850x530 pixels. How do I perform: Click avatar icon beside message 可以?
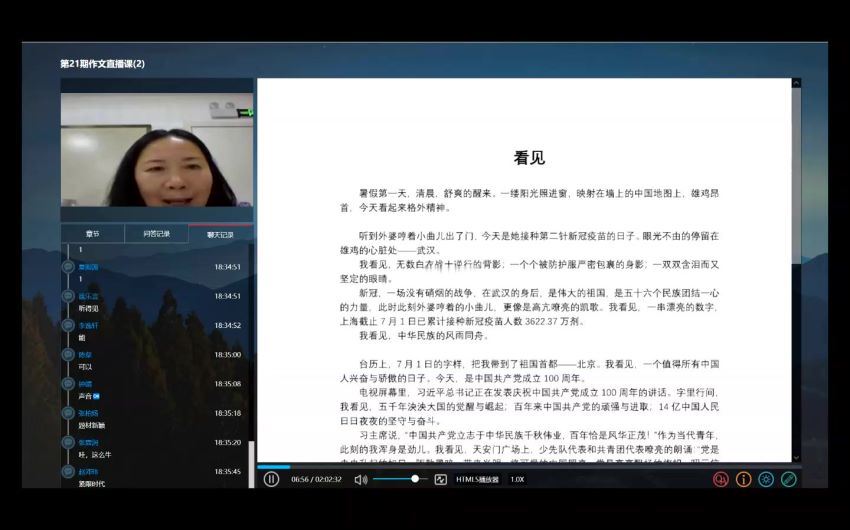68,355
